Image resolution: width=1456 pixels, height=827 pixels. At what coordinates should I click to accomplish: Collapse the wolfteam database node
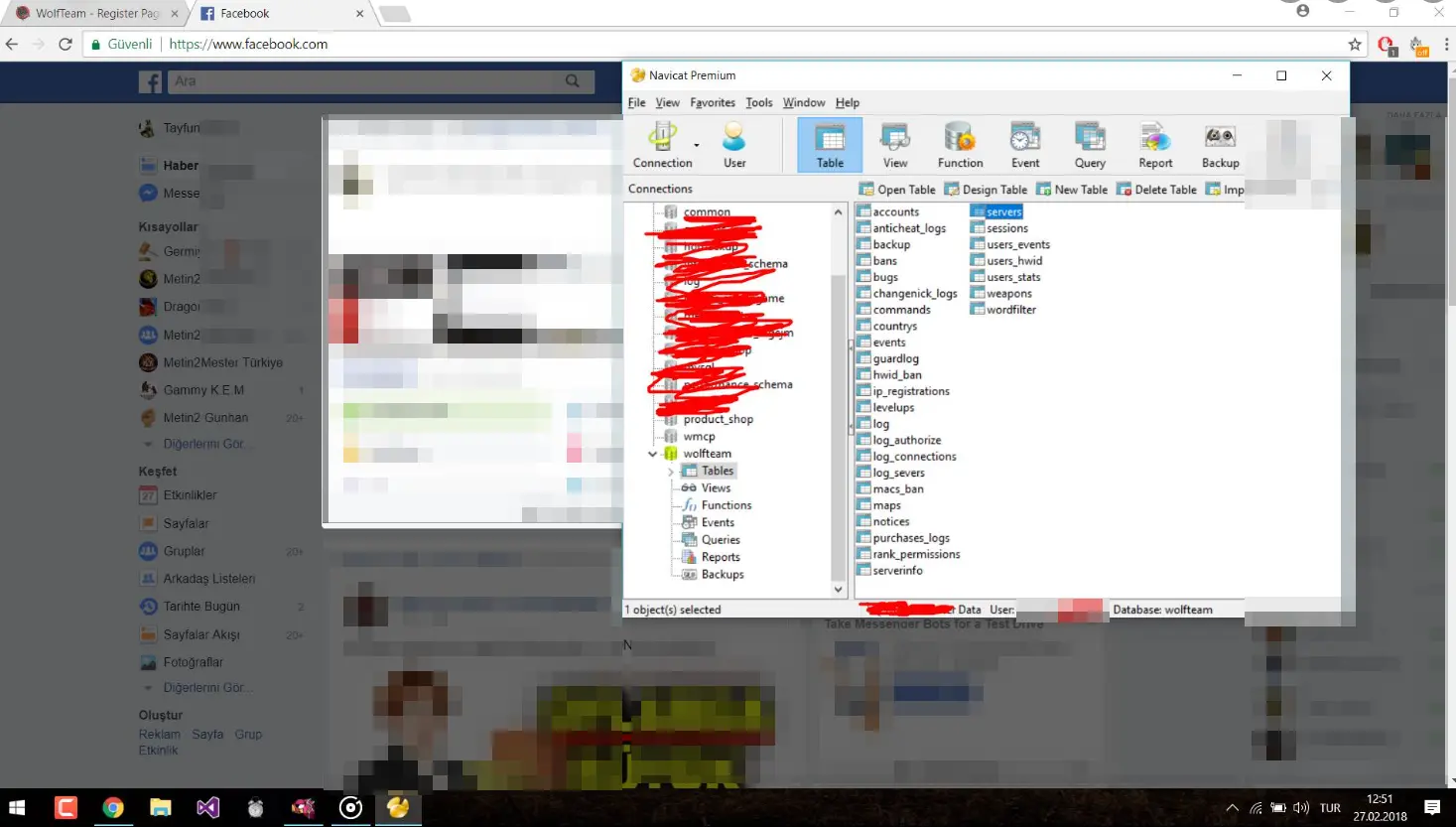653,454
